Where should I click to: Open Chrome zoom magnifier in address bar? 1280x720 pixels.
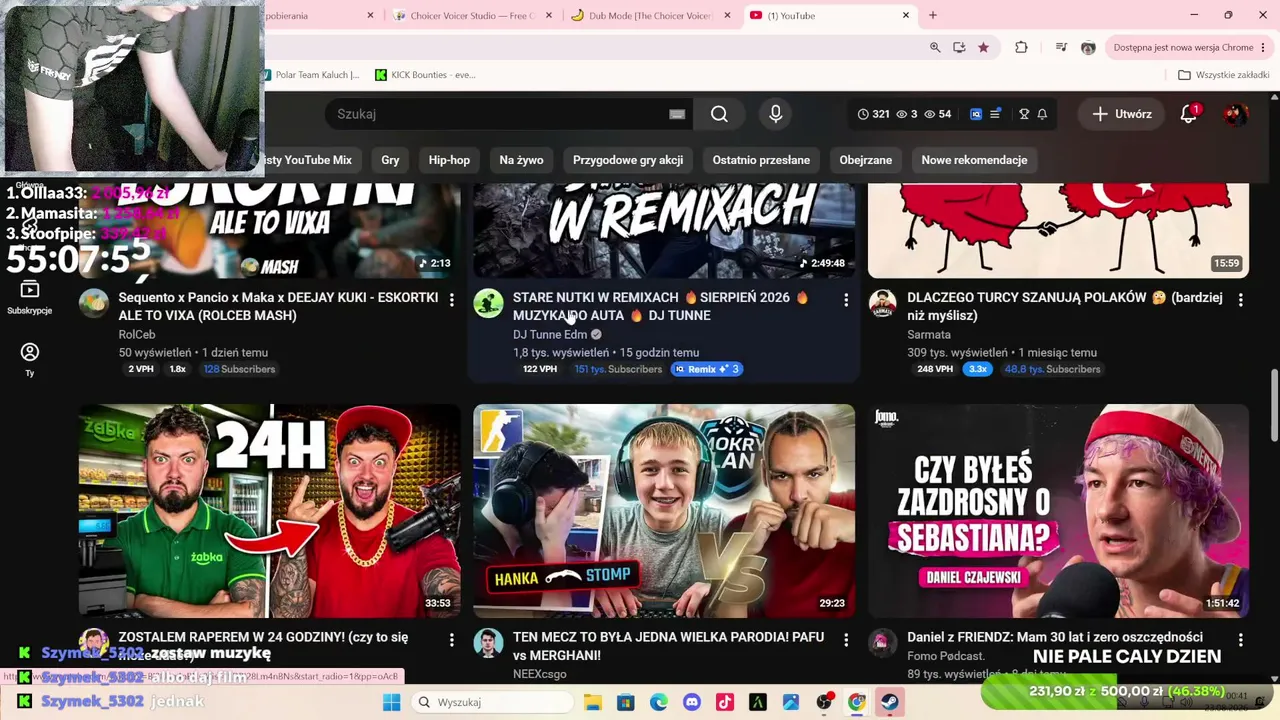(935, 47)
